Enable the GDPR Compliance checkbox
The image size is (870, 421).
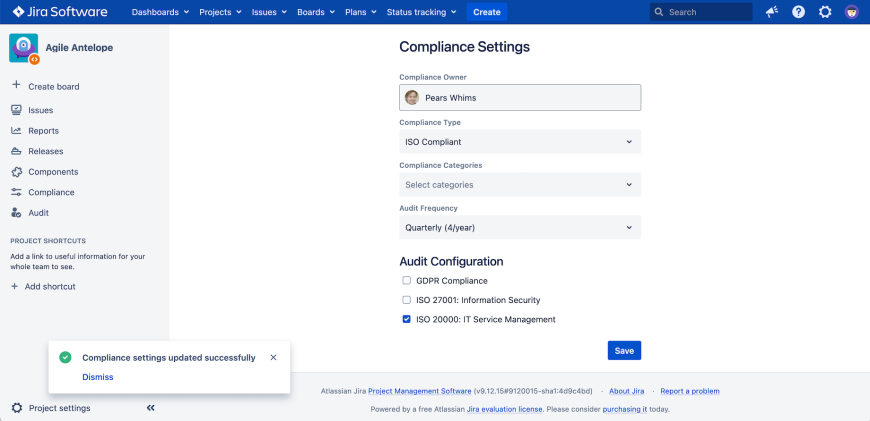pos(407,281)
